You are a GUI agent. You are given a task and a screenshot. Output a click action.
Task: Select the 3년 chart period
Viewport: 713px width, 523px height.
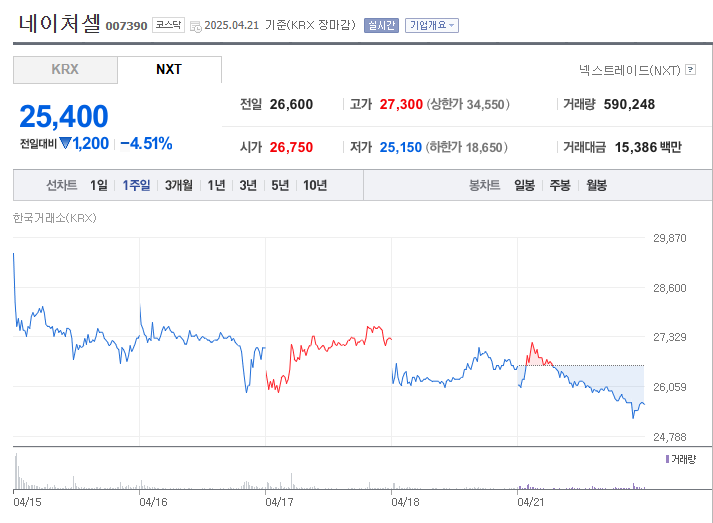pos(248,185)
